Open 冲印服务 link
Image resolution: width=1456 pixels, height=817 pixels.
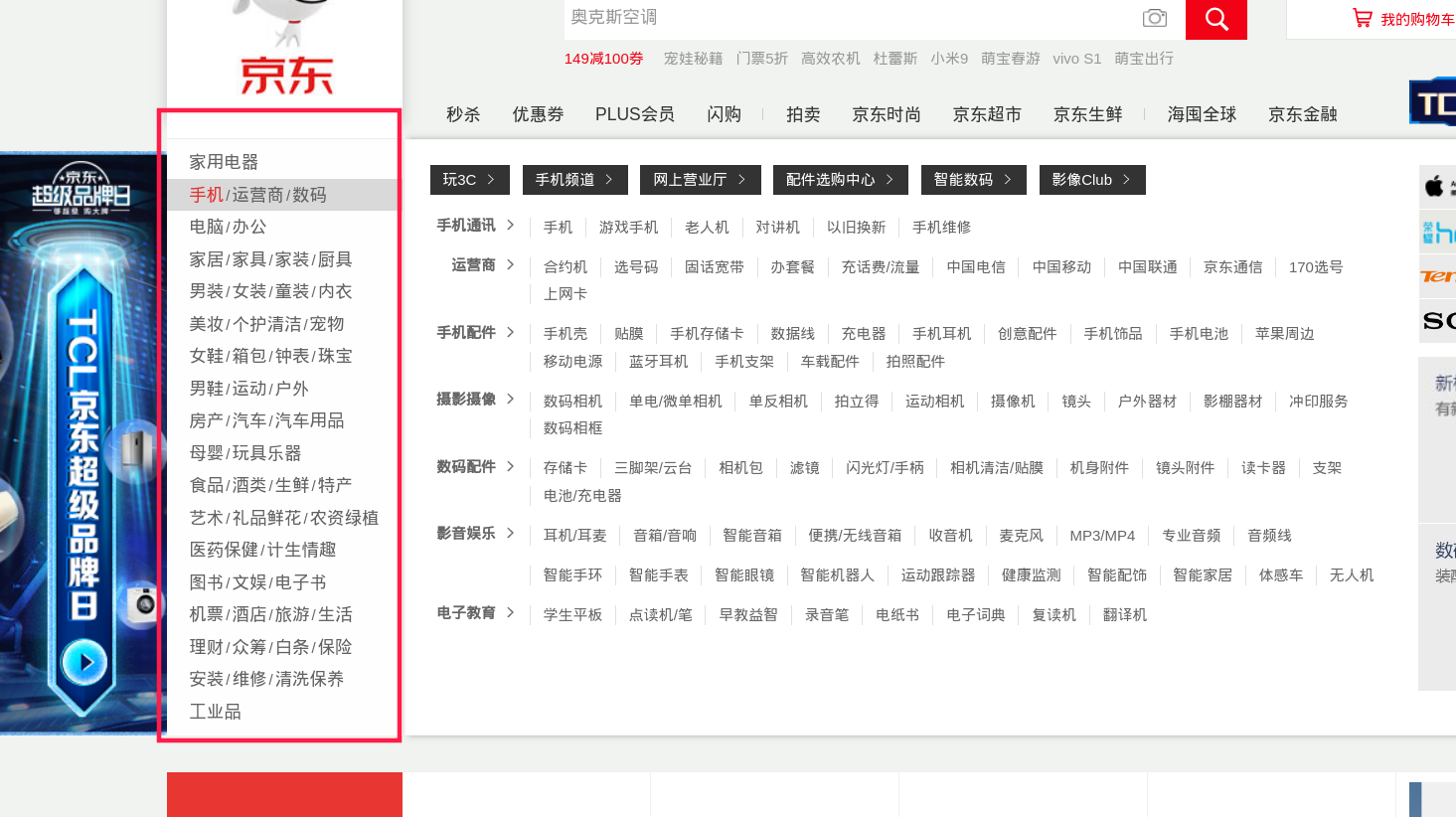coord(1318,402)
